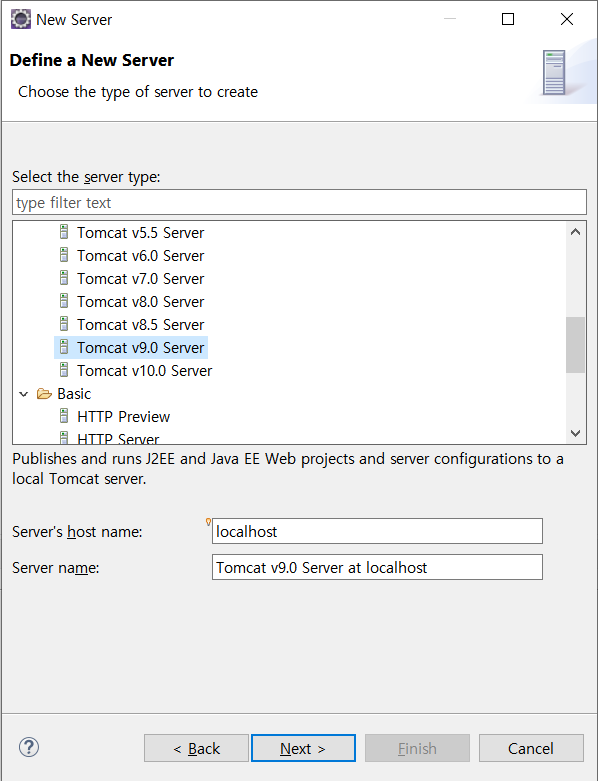The height and width of the screenshot is (781, 598).
Task: Select Tomcat v8.5 Server text
Action: click(140, 324)
